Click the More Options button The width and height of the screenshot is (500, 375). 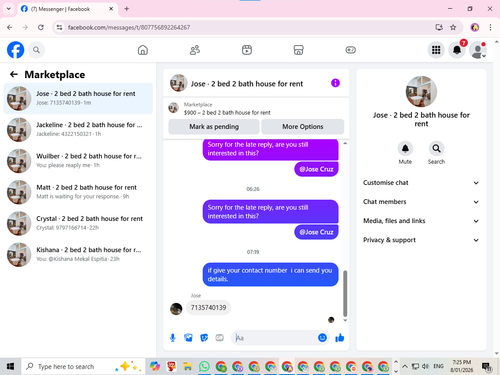(303, 127)
